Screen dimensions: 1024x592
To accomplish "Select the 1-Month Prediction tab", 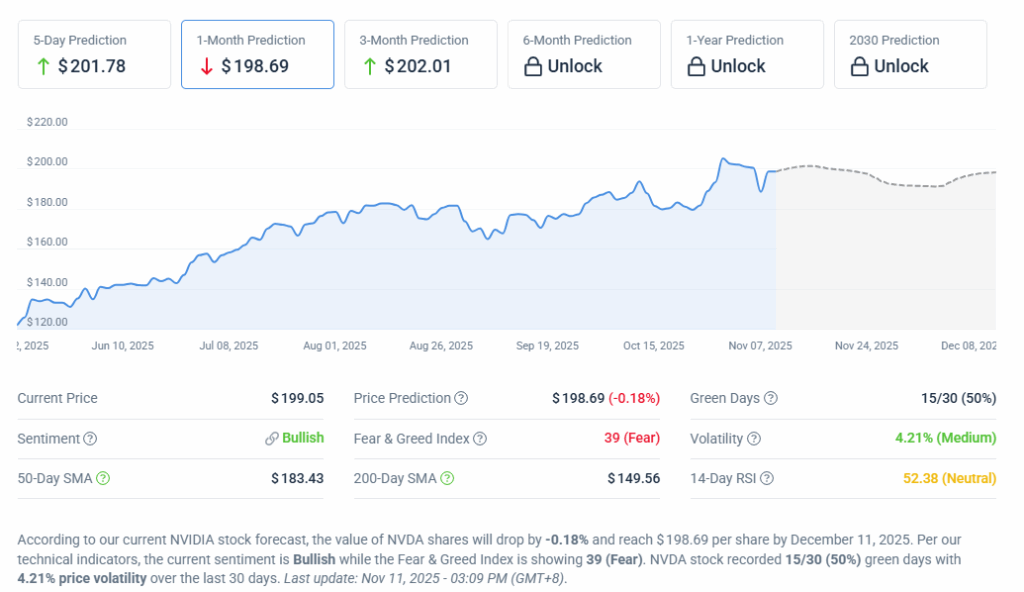I will point(257,54).
